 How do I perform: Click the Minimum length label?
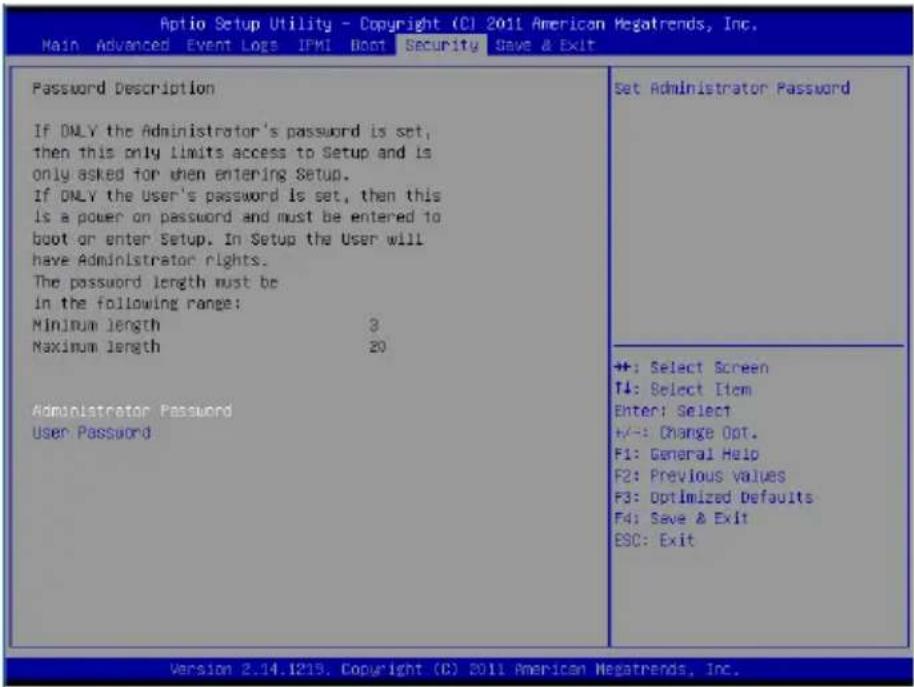[96, 325]
